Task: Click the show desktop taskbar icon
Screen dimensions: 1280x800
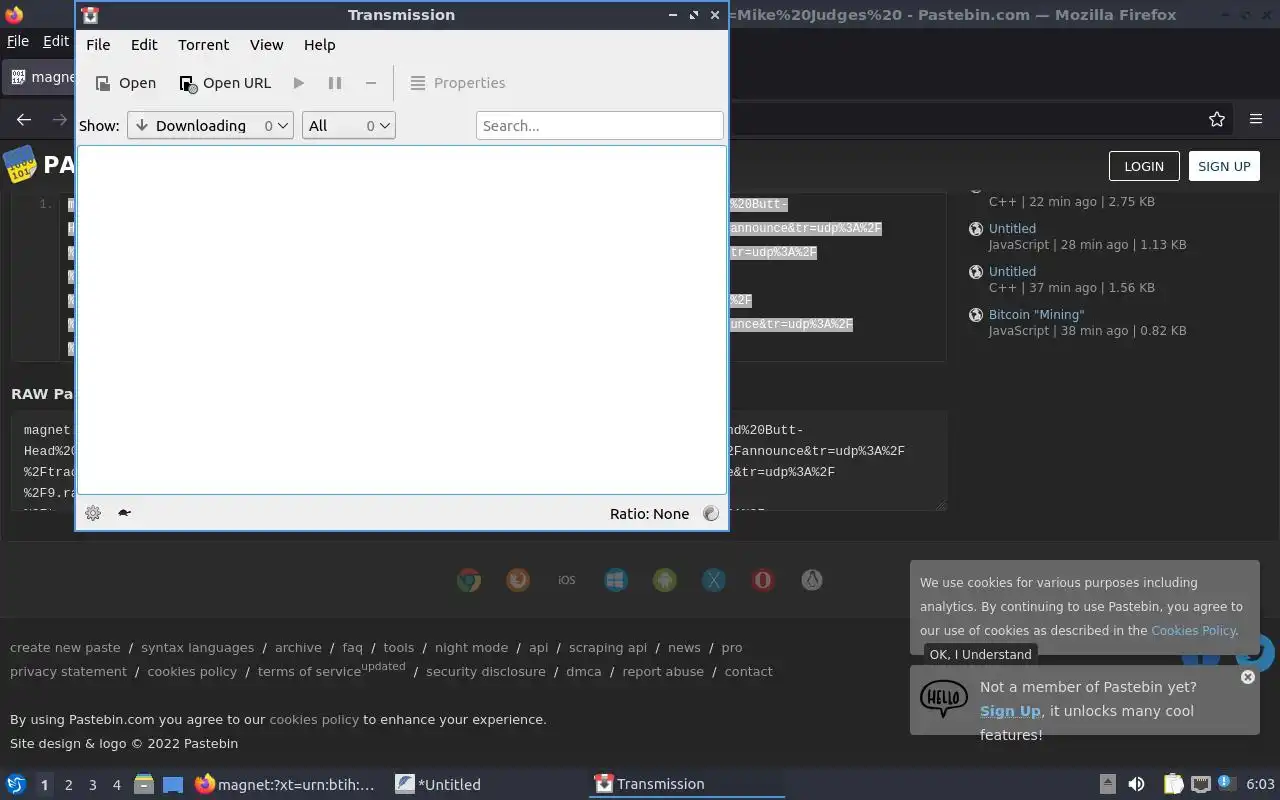Action: [173, 784]
